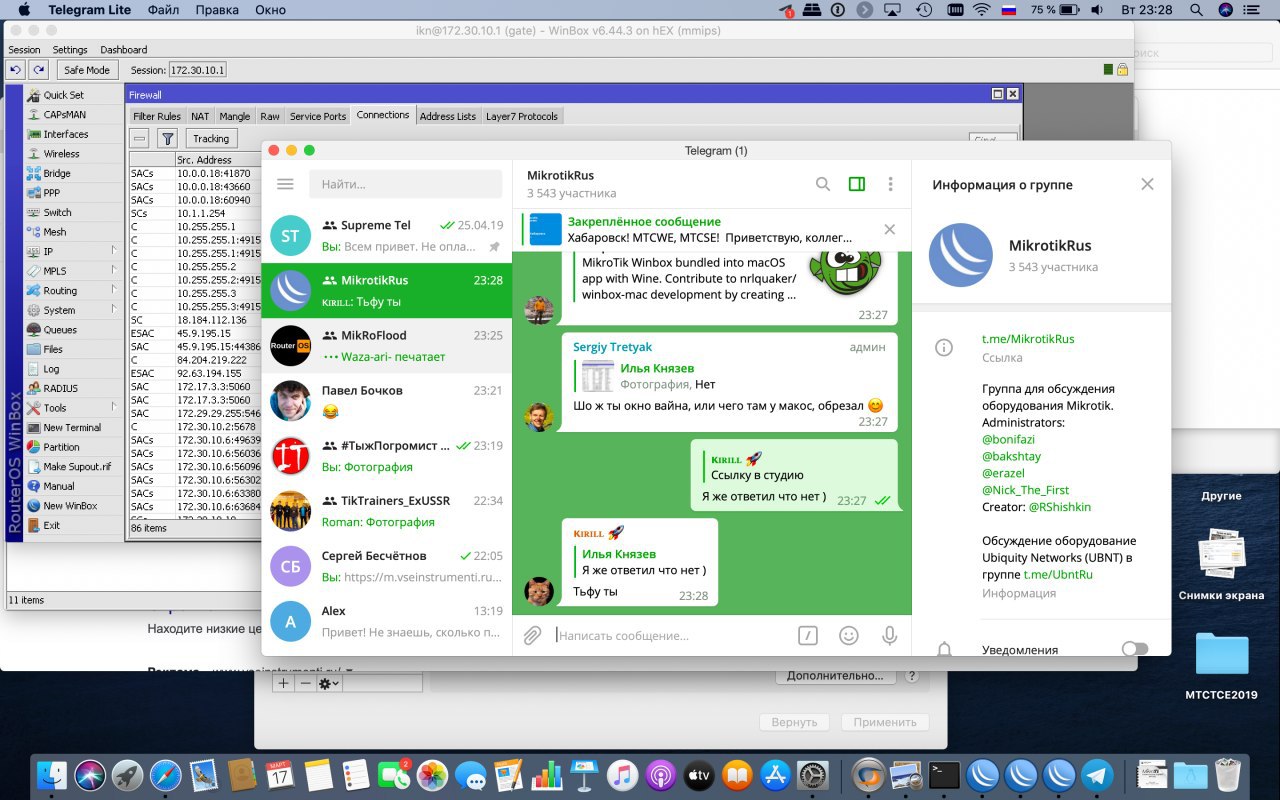Toggle the group info side panel
1280x800 pixels.
coord(856,184)
